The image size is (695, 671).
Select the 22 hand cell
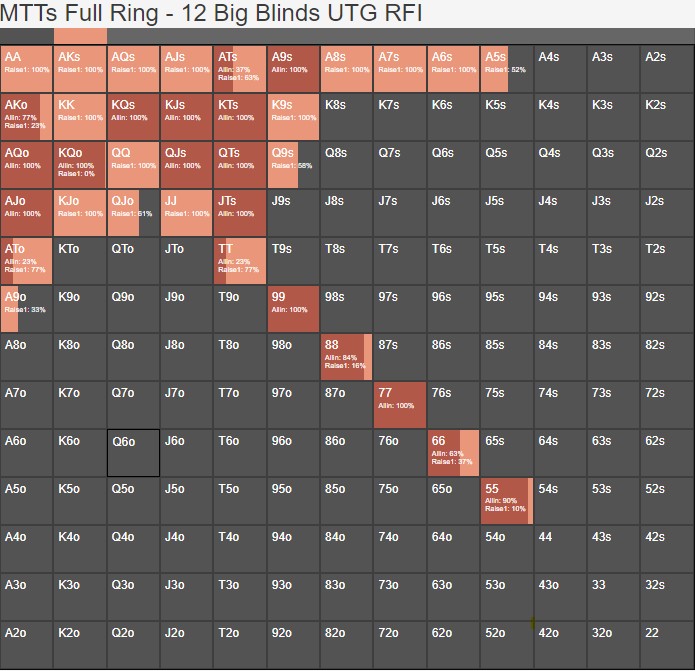click(x=668, y=645)
